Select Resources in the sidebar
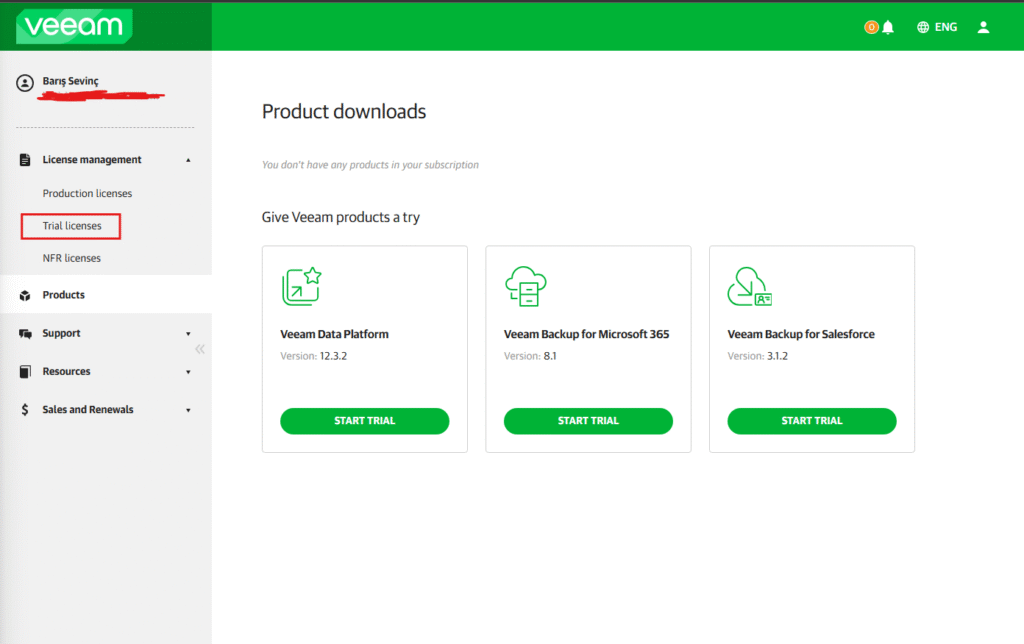 67,371
